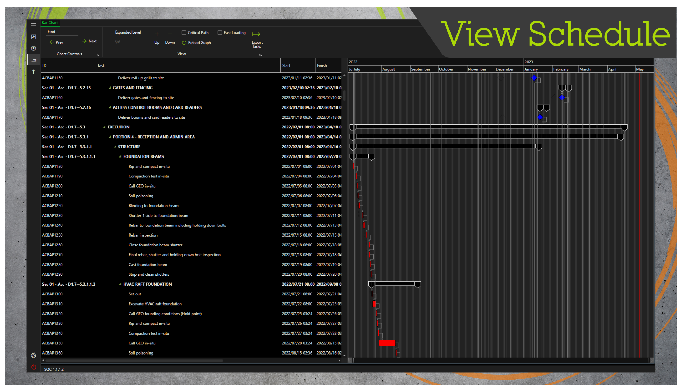The height and width of the screenshot is (390, 680).
Task: Collapse the RAFT FOUNDATION group
Action: click(121, 285)
